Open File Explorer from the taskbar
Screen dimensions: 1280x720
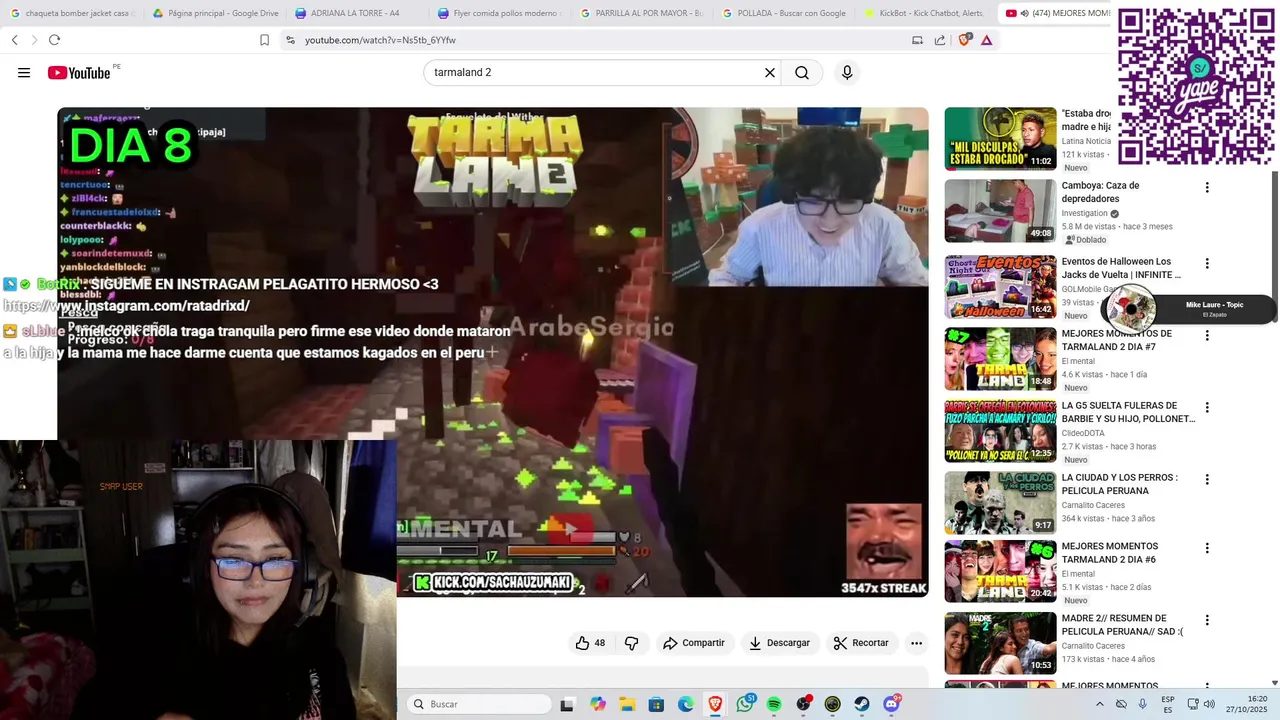tap(627, 704)
